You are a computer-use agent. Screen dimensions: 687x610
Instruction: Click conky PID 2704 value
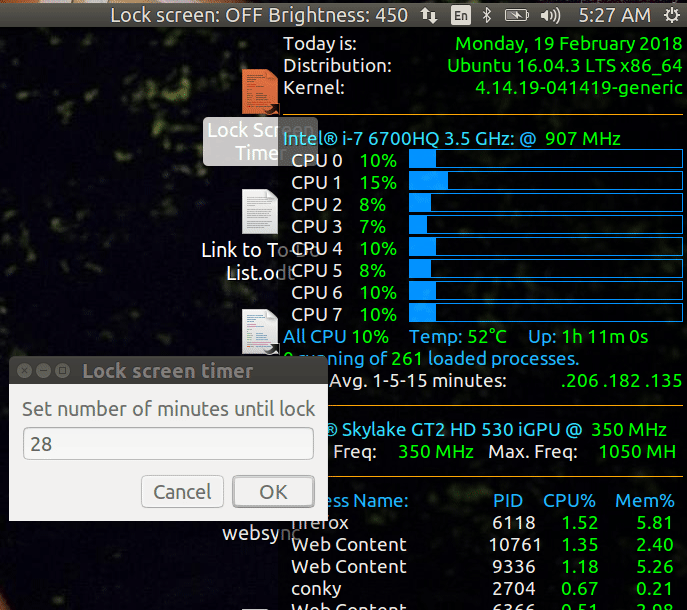click(x=513, y=589)
